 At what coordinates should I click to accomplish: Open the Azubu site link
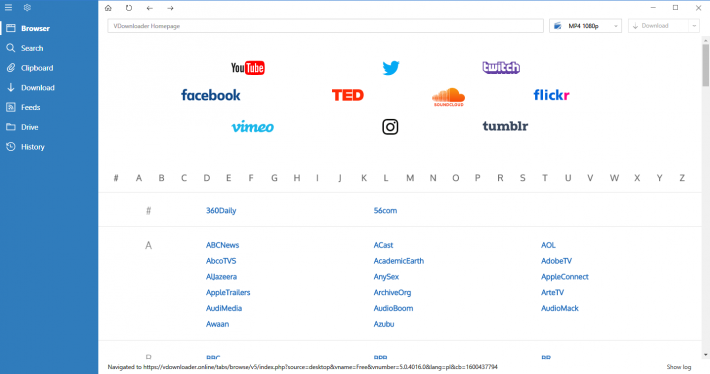(384, 324)
